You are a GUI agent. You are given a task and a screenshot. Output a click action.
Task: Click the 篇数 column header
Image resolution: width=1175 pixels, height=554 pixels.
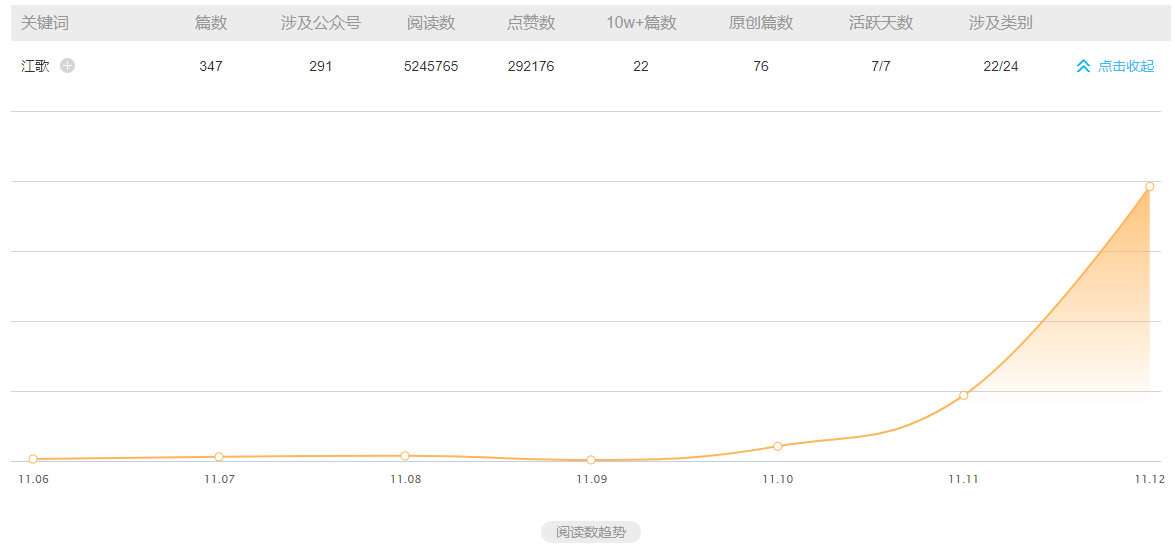211,23
